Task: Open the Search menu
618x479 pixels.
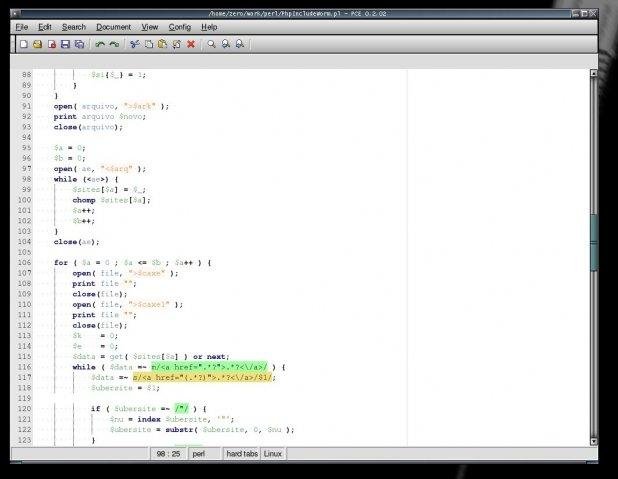Action: click(x=74, y=27)
